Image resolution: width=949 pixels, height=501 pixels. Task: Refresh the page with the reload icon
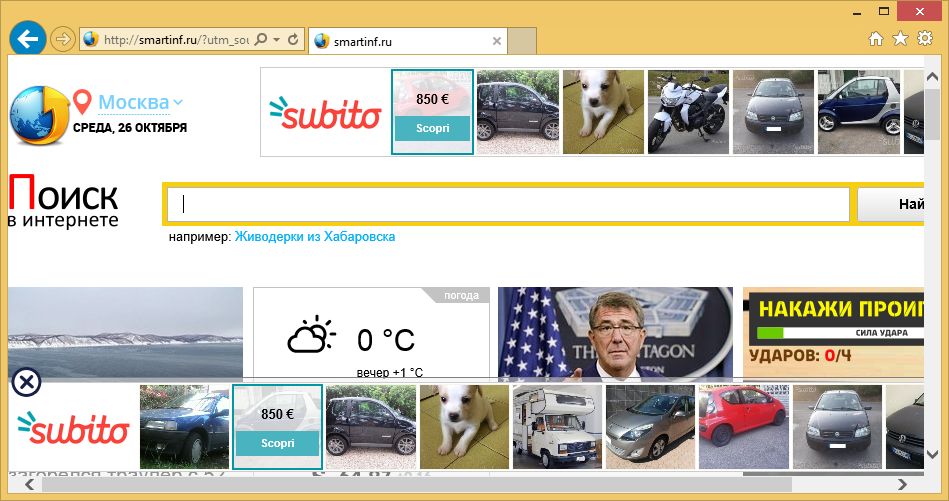coord(293,40)
